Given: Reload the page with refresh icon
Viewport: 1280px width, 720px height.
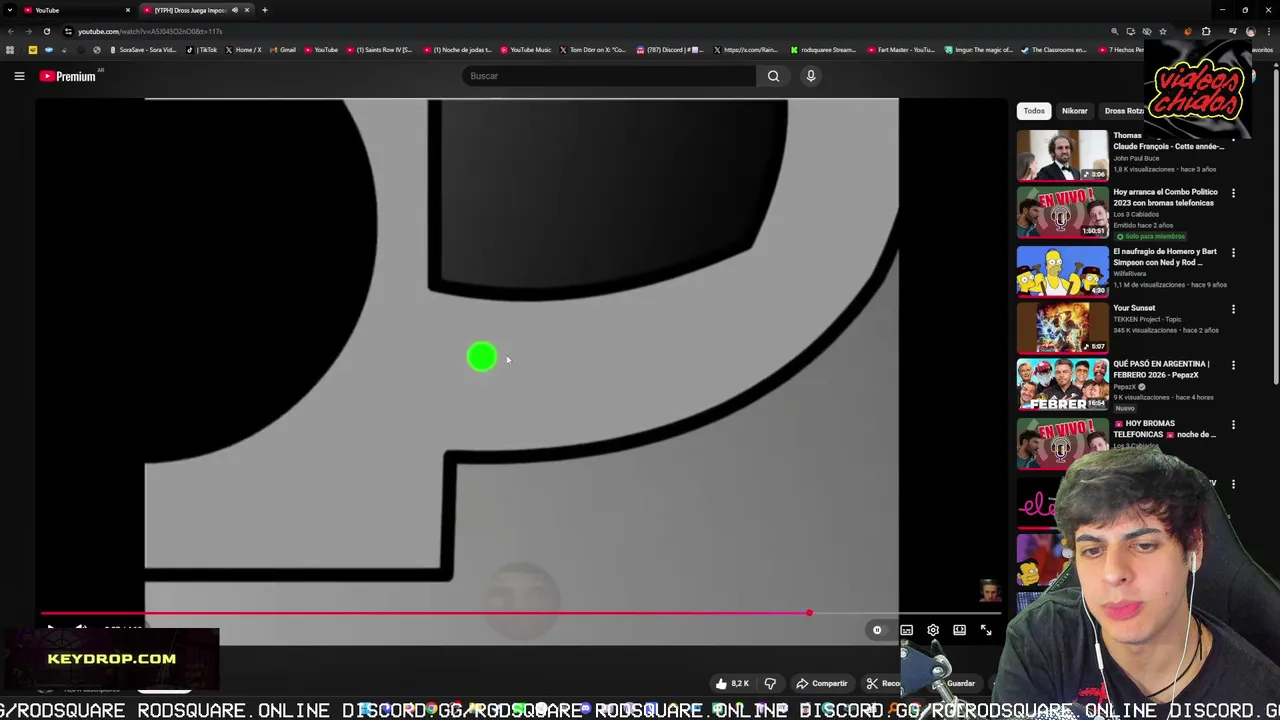Looking at the screenshot, I should pyautogui.click(x=47, y=32).
